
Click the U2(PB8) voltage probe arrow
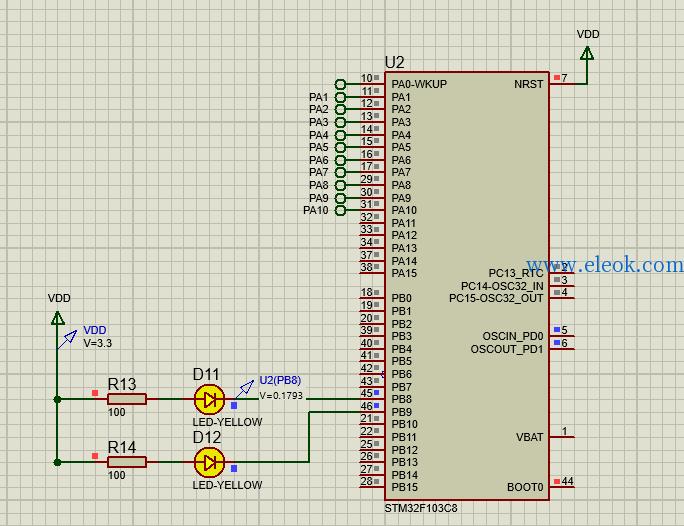pyautogui.click(x=244, y=389)
